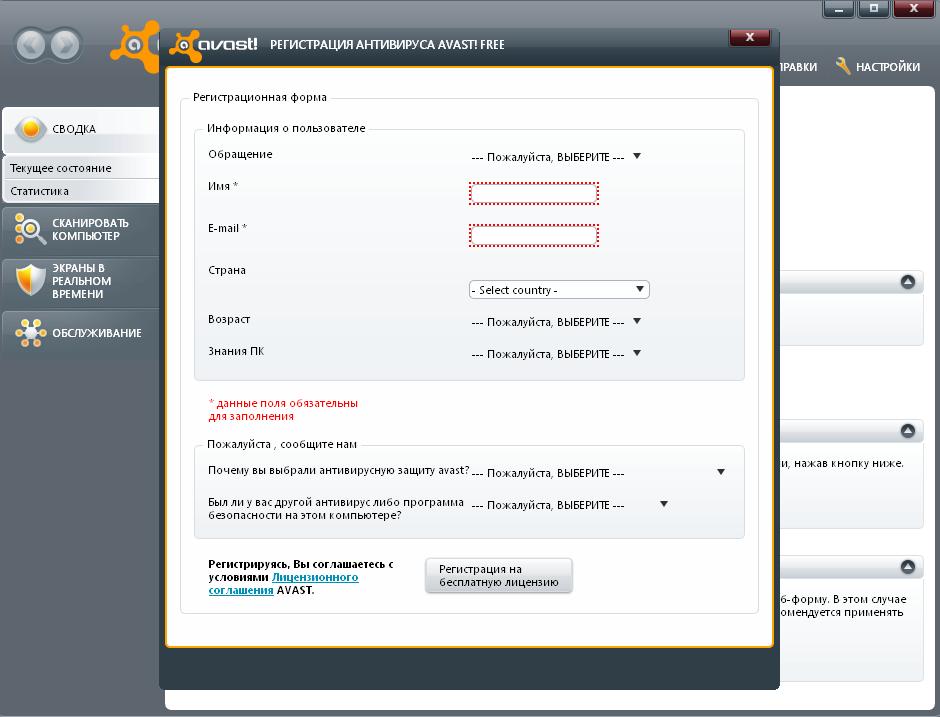Click the forward navigation arrow icon
Image resolution: width=940 pixels, height=717 pixels.
tap(65, 45)
